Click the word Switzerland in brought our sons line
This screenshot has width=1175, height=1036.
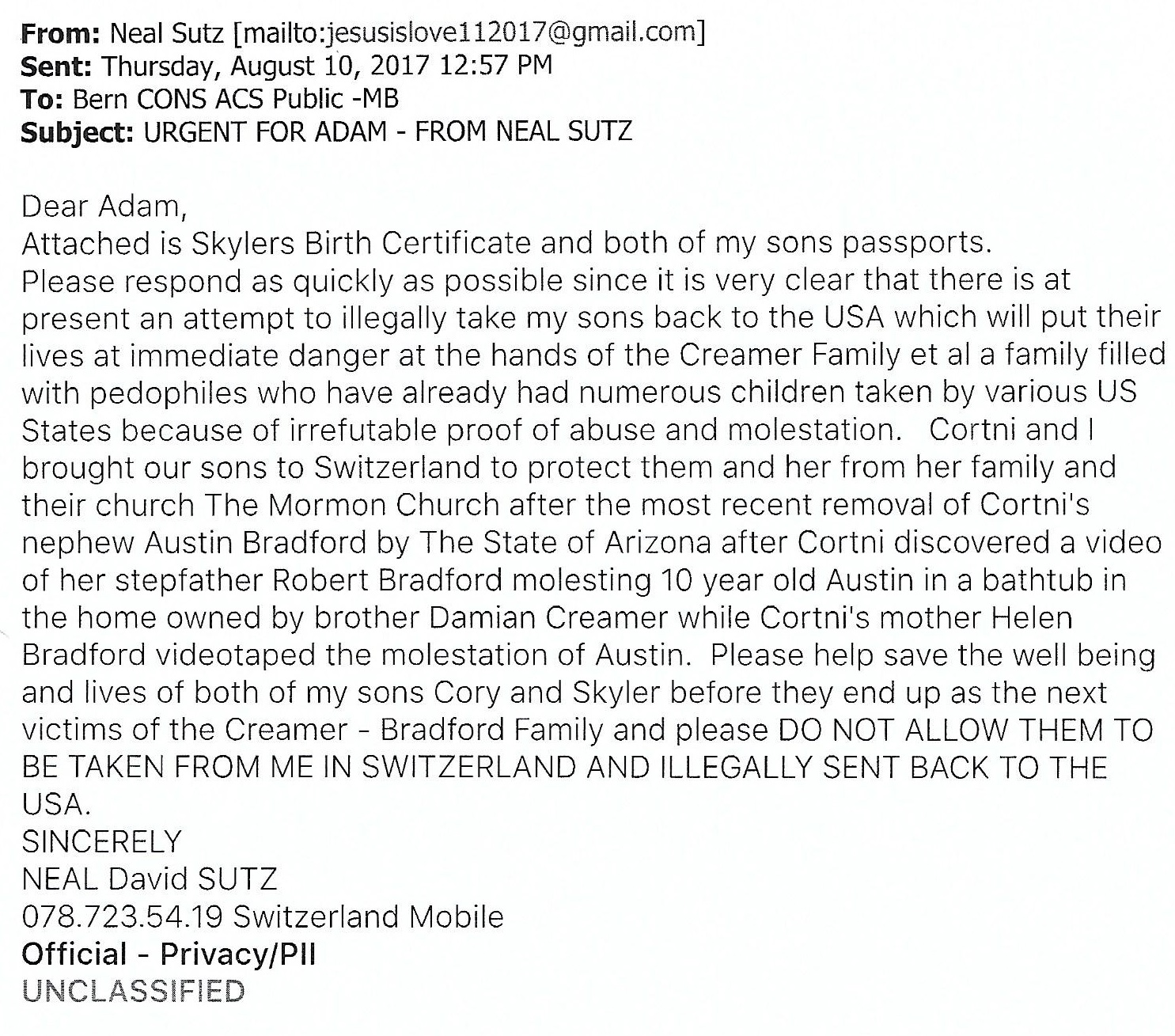pos(396,468)
